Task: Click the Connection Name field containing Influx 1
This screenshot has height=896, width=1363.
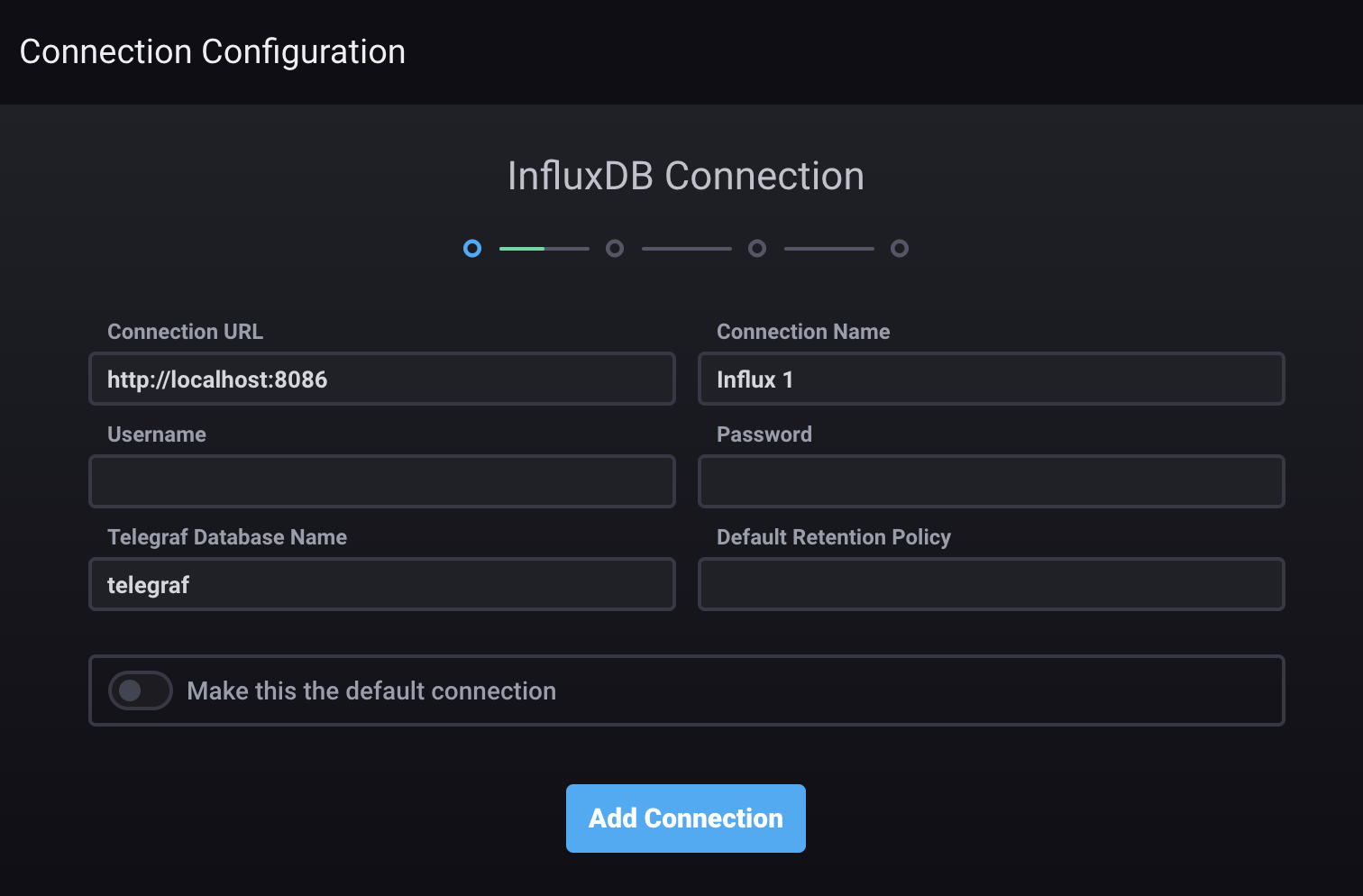Action: [991, 379]
